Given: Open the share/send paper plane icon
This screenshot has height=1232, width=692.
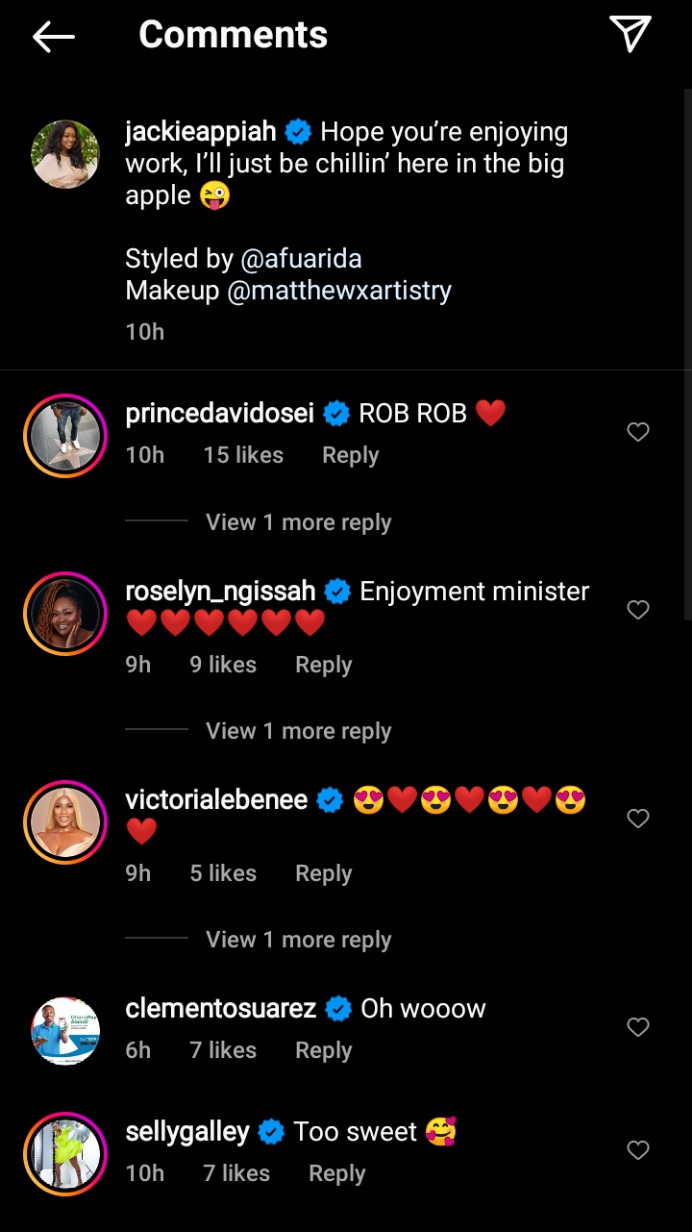Looking at the screenshot, I should pos(630,34).
